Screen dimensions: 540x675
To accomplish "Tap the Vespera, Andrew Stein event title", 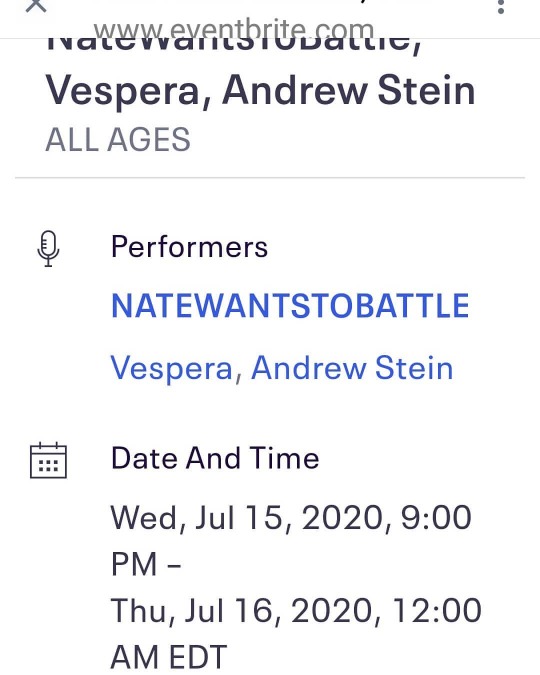I will click(261, 91).
